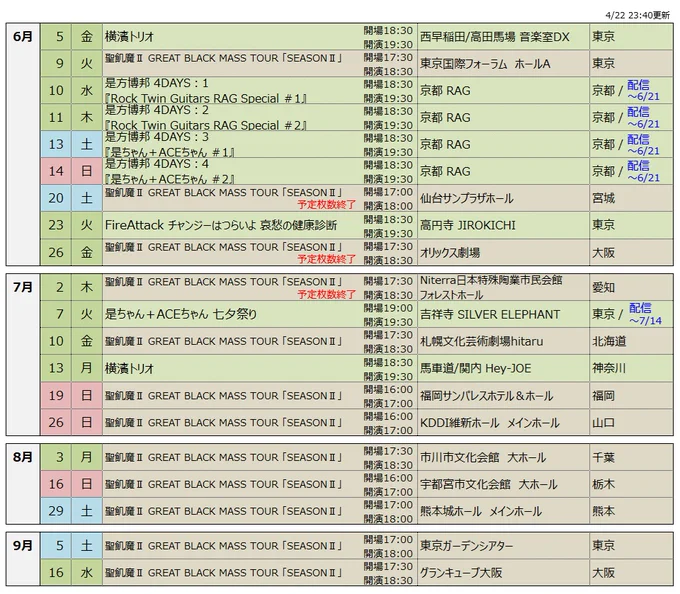Click date 19 日 cell in July
Image resolution: width=680 pixels, height=594 pixels.
[72, 395]
